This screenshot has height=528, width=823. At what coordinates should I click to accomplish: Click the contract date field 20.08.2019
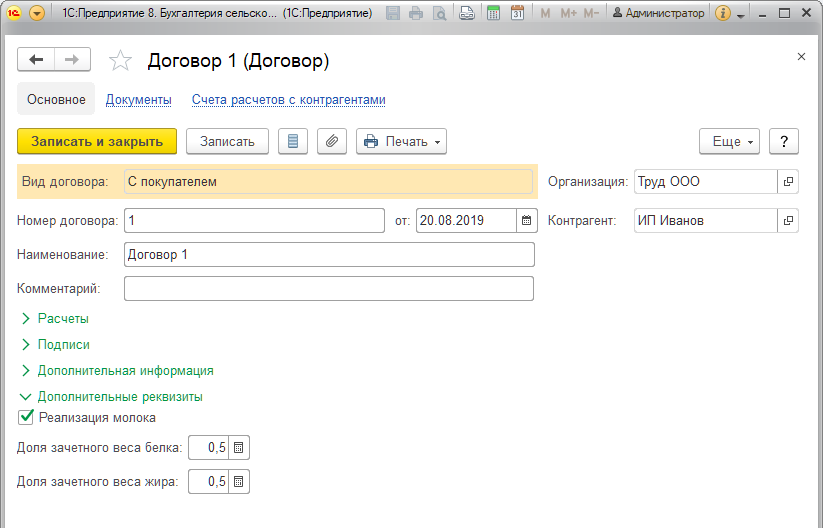[466, 220]
